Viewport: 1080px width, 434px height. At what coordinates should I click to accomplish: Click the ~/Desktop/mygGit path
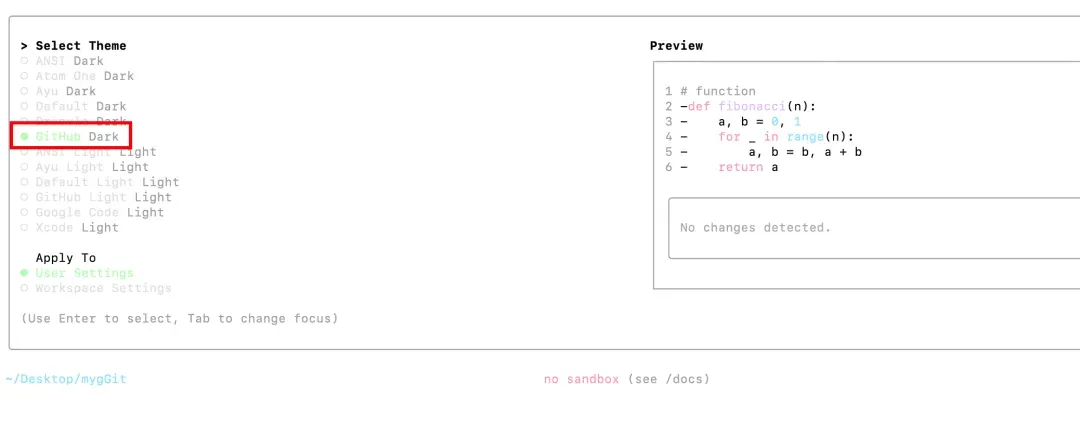65,379
